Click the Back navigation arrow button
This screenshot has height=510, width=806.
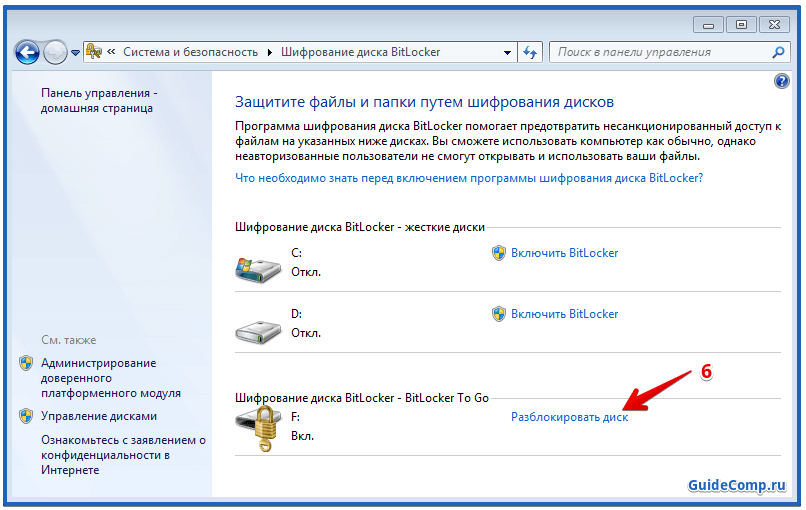(x=28, y=52)
